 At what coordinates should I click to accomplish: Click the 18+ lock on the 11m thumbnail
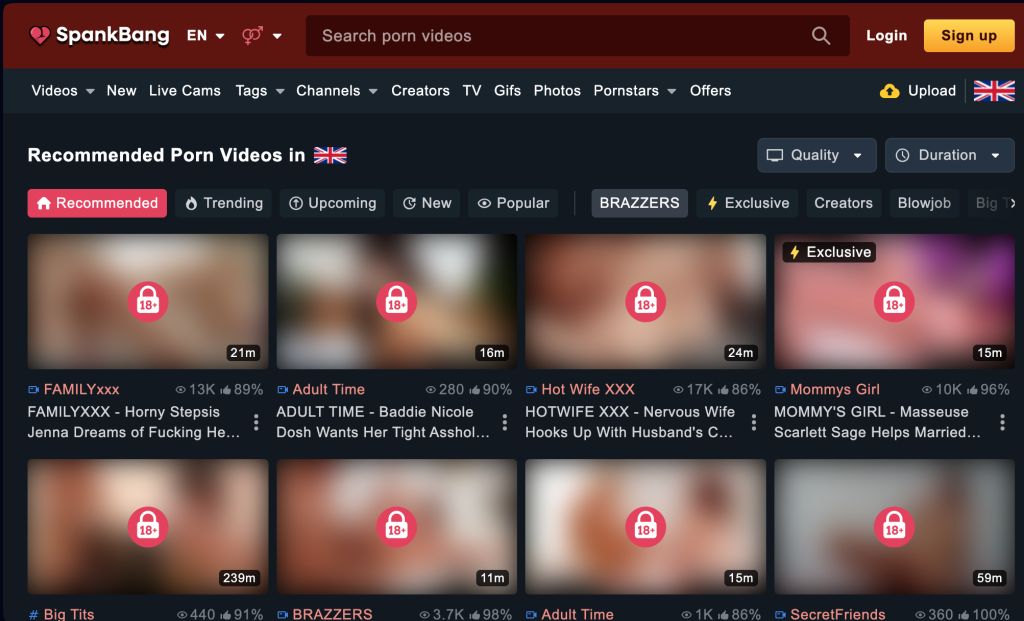(x=396, y=527)
